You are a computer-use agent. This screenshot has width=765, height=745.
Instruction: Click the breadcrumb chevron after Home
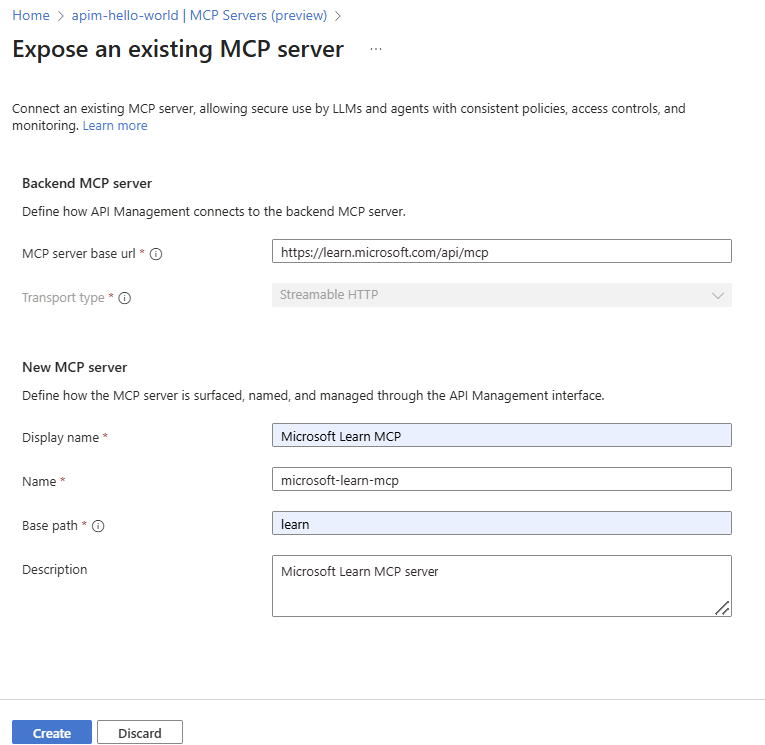click(x=61, y=16)
